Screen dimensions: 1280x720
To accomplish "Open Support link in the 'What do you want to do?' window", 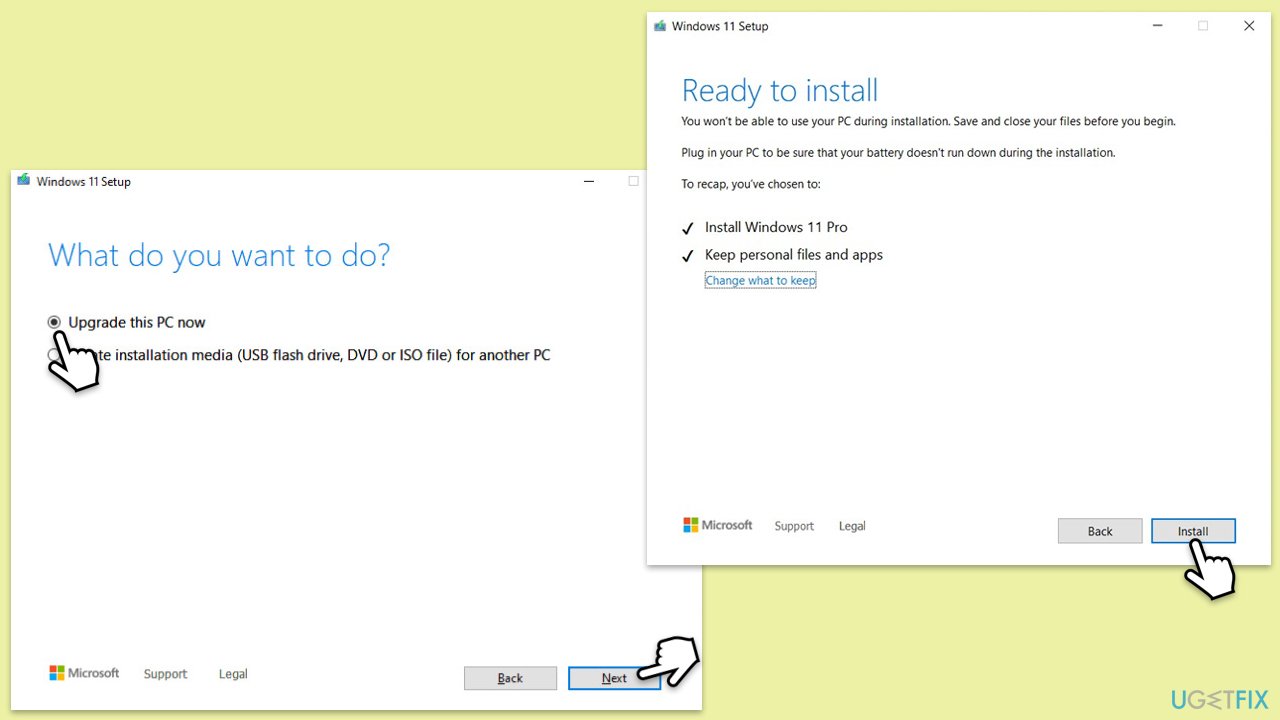I will pos(165,674).
